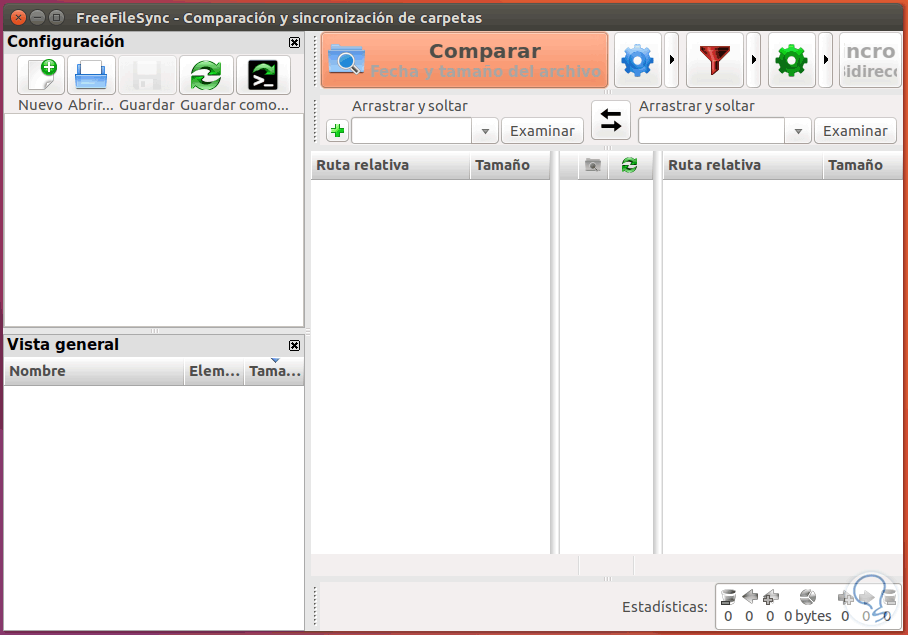
Task: Click statistics data volume pie icon
Action: 807,597
